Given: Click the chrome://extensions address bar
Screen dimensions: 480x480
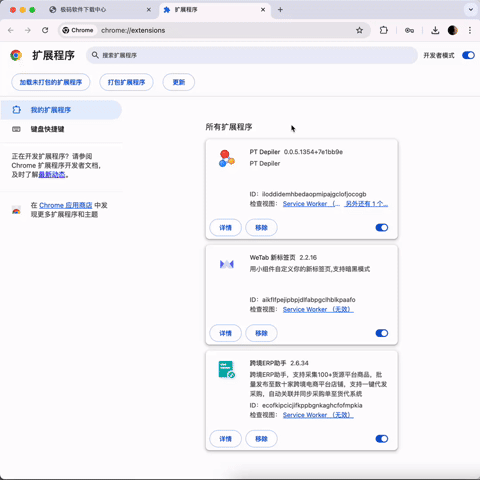Looking at the screenshot, I should click(x=213, y=30).
